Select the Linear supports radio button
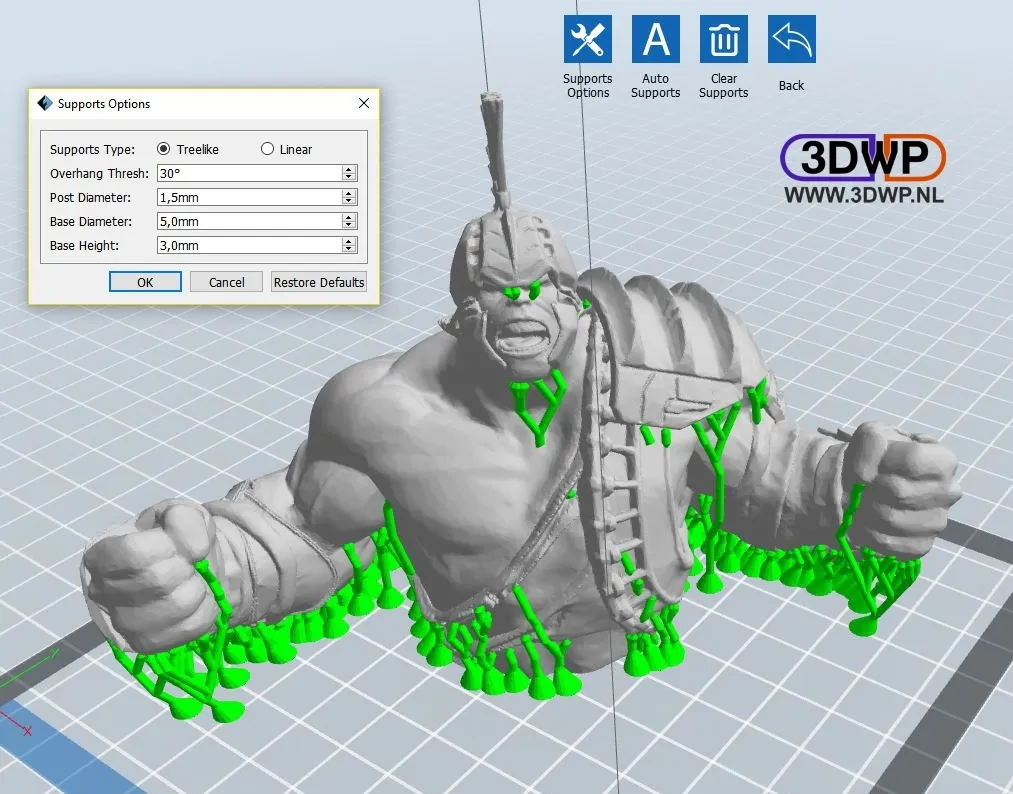This screenshot has height=794, width=1013. 267,149
